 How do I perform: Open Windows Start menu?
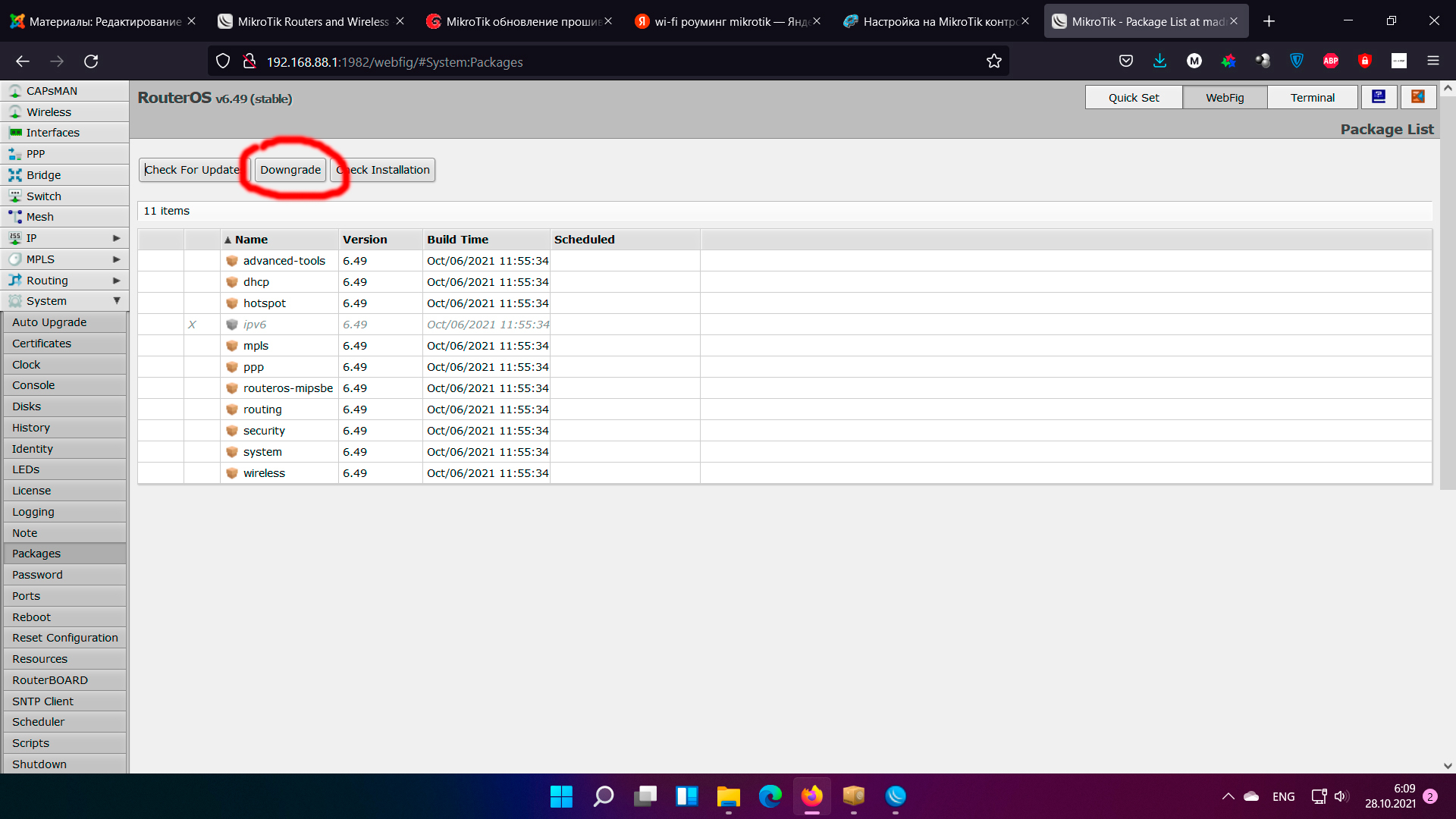click(x=561, y=796)
